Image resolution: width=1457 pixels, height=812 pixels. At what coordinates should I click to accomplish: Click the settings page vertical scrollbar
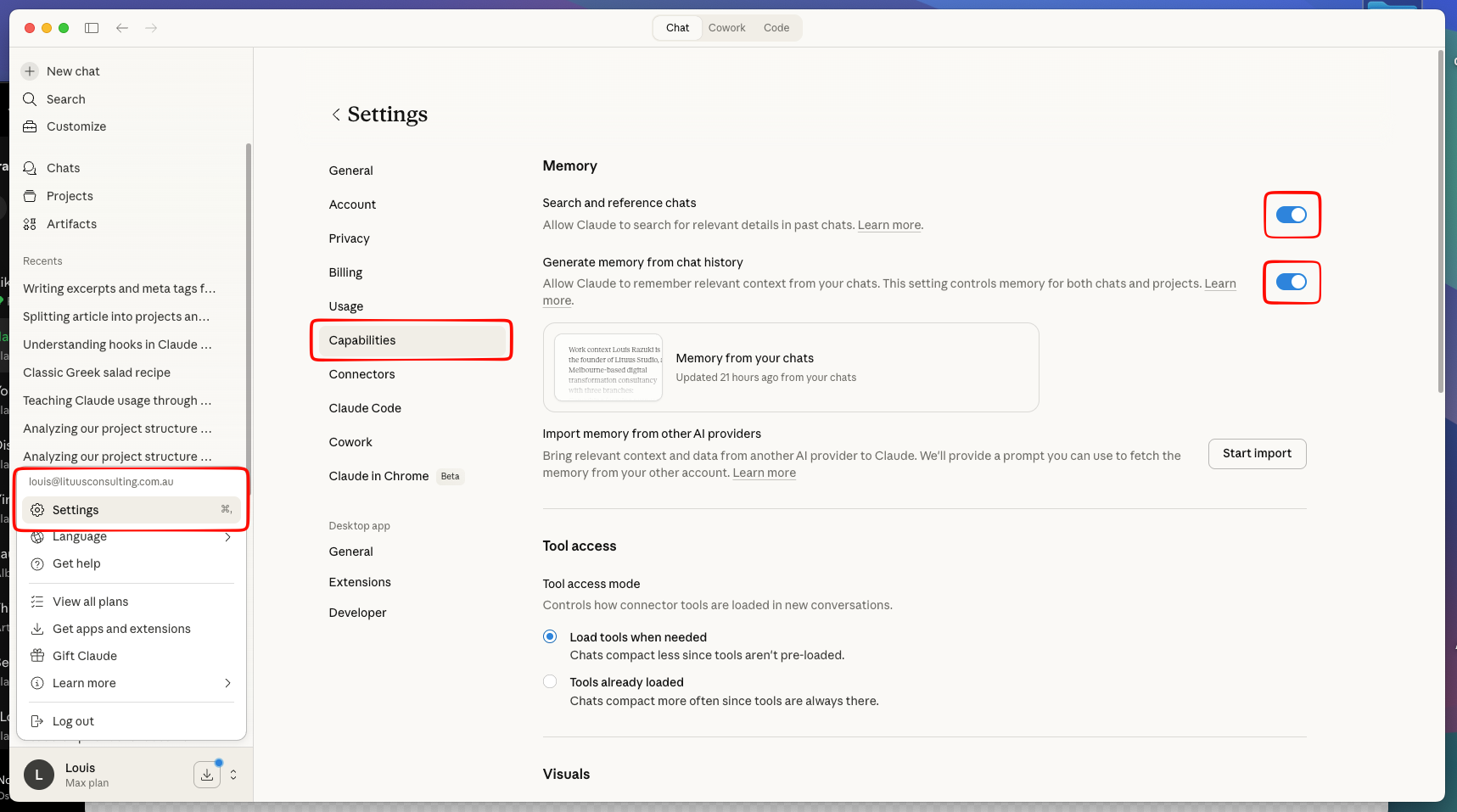coord(1440,221)
